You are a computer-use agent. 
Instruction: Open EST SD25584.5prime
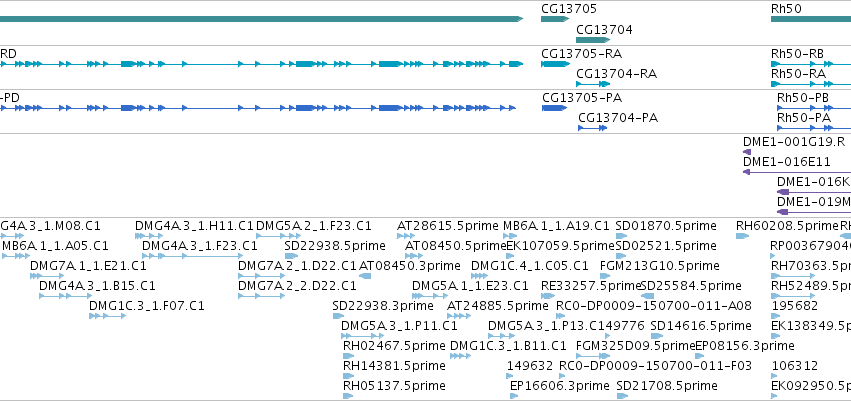(x=647, y=296)
